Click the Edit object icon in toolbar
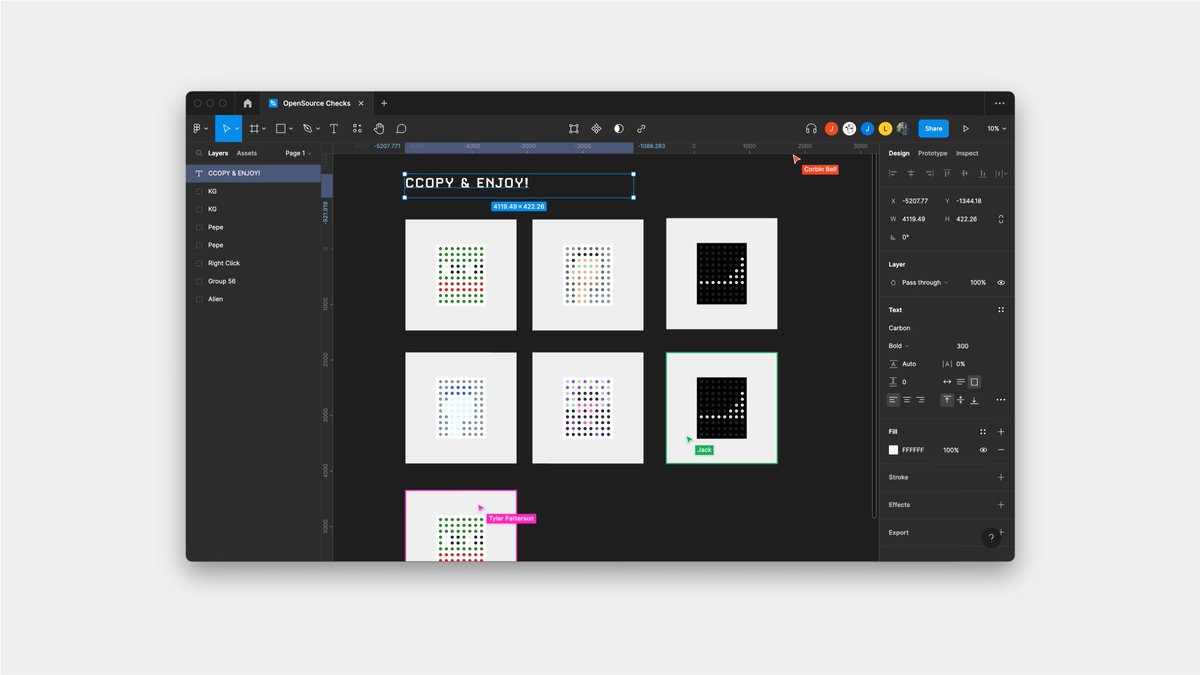Screen dimensions: 1200x675 (x=574, y=129)
